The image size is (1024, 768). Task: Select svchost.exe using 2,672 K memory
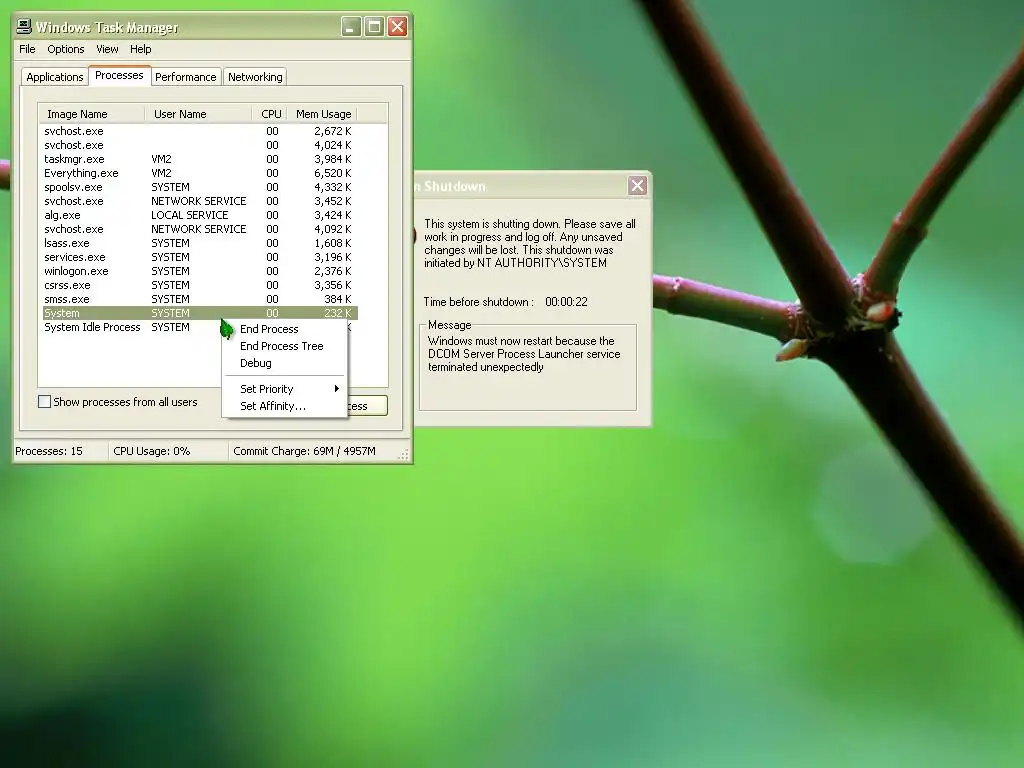tap(199, 131)
